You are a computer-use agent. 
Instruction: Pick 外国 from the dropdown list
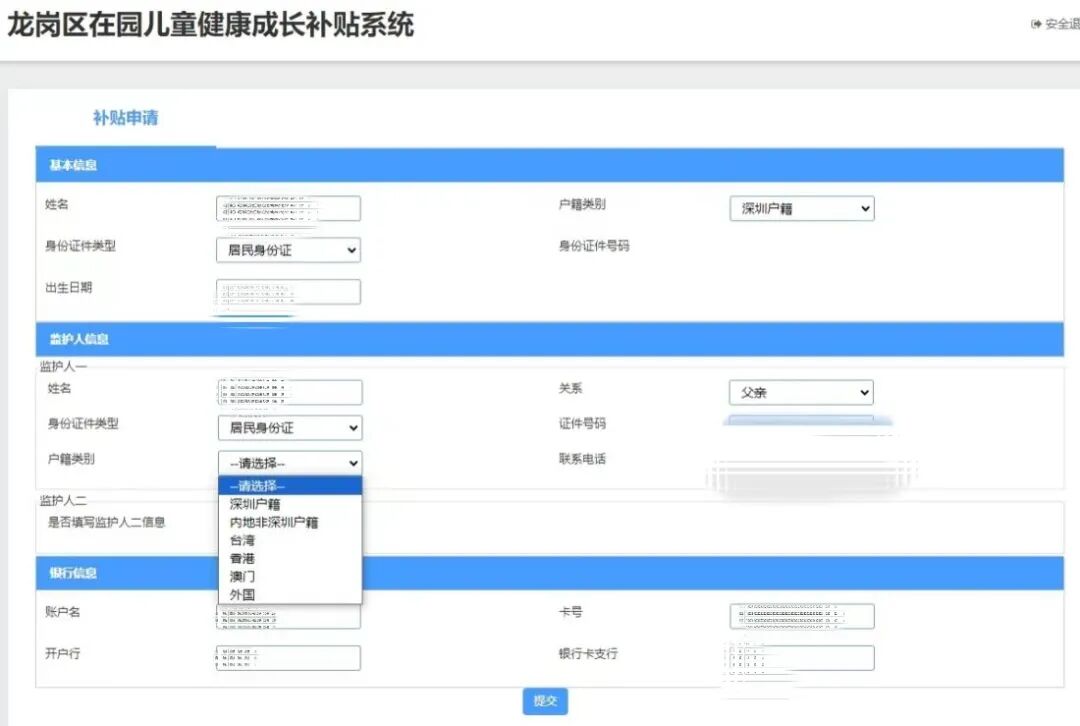coord(242,594)
